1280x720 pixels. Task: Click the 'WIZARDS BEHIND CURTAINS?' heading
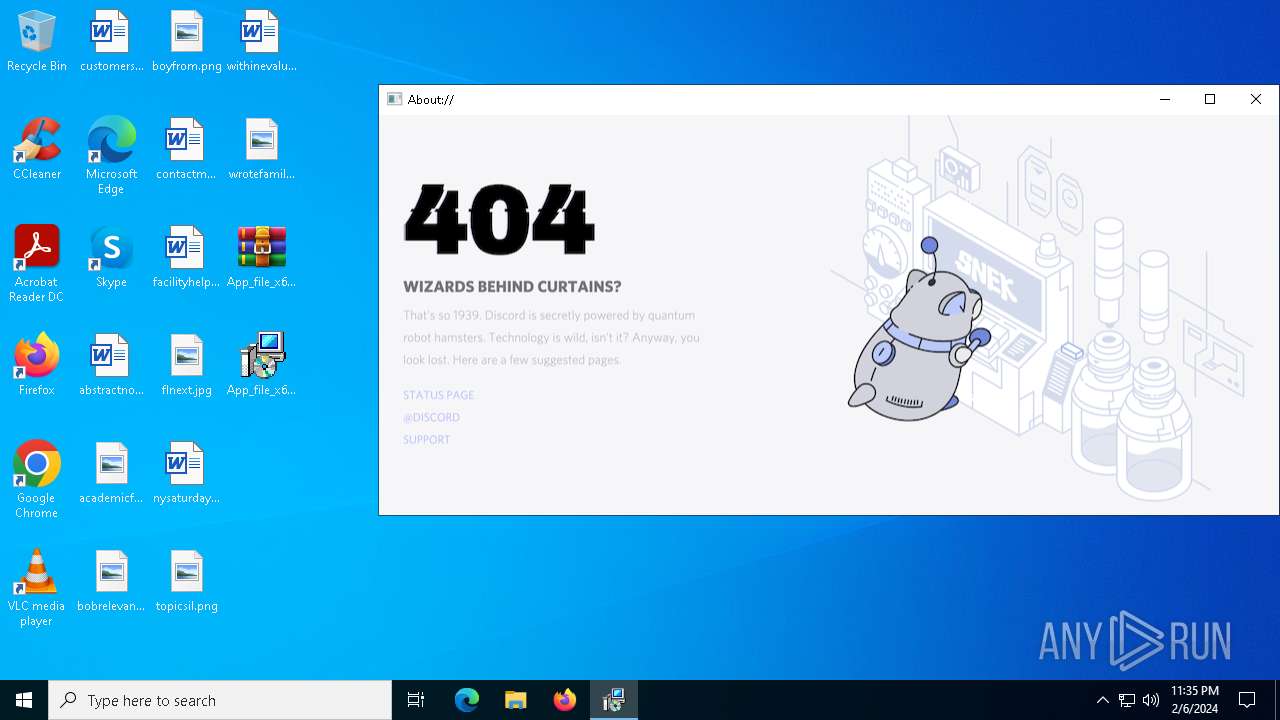pos(512,286)
